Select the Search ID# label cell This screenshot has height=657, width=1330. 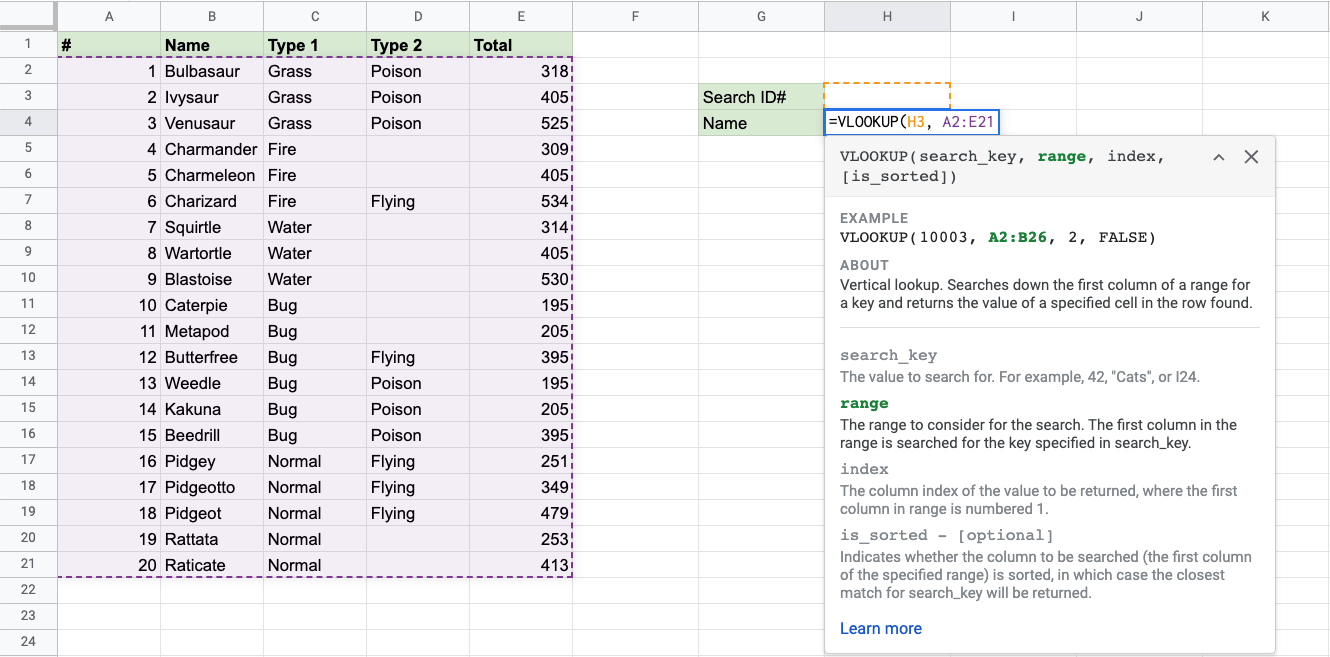pos(761,97)
